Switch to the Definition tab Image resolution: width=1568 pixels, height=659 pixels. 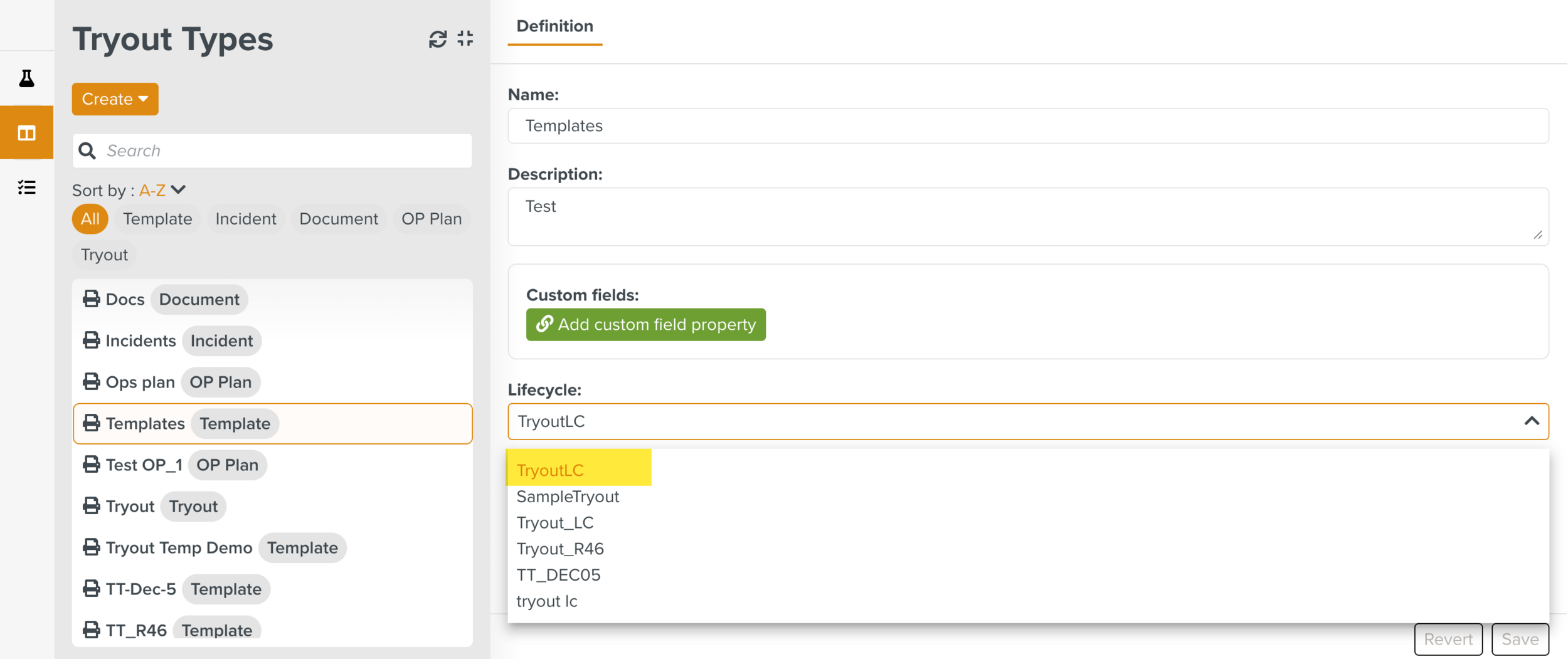(554, 26)
